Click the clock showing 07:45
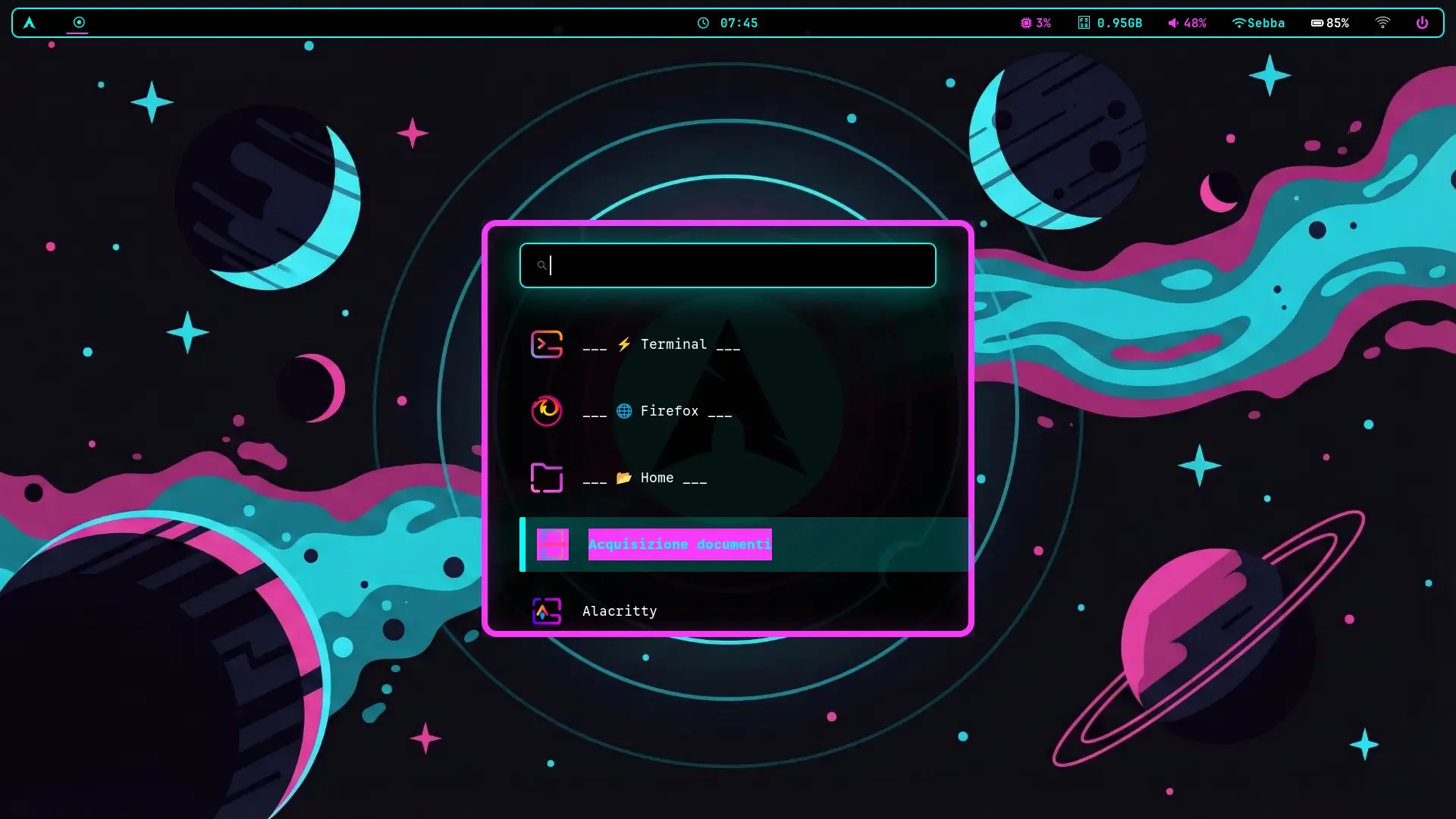 tap(727, 23)
